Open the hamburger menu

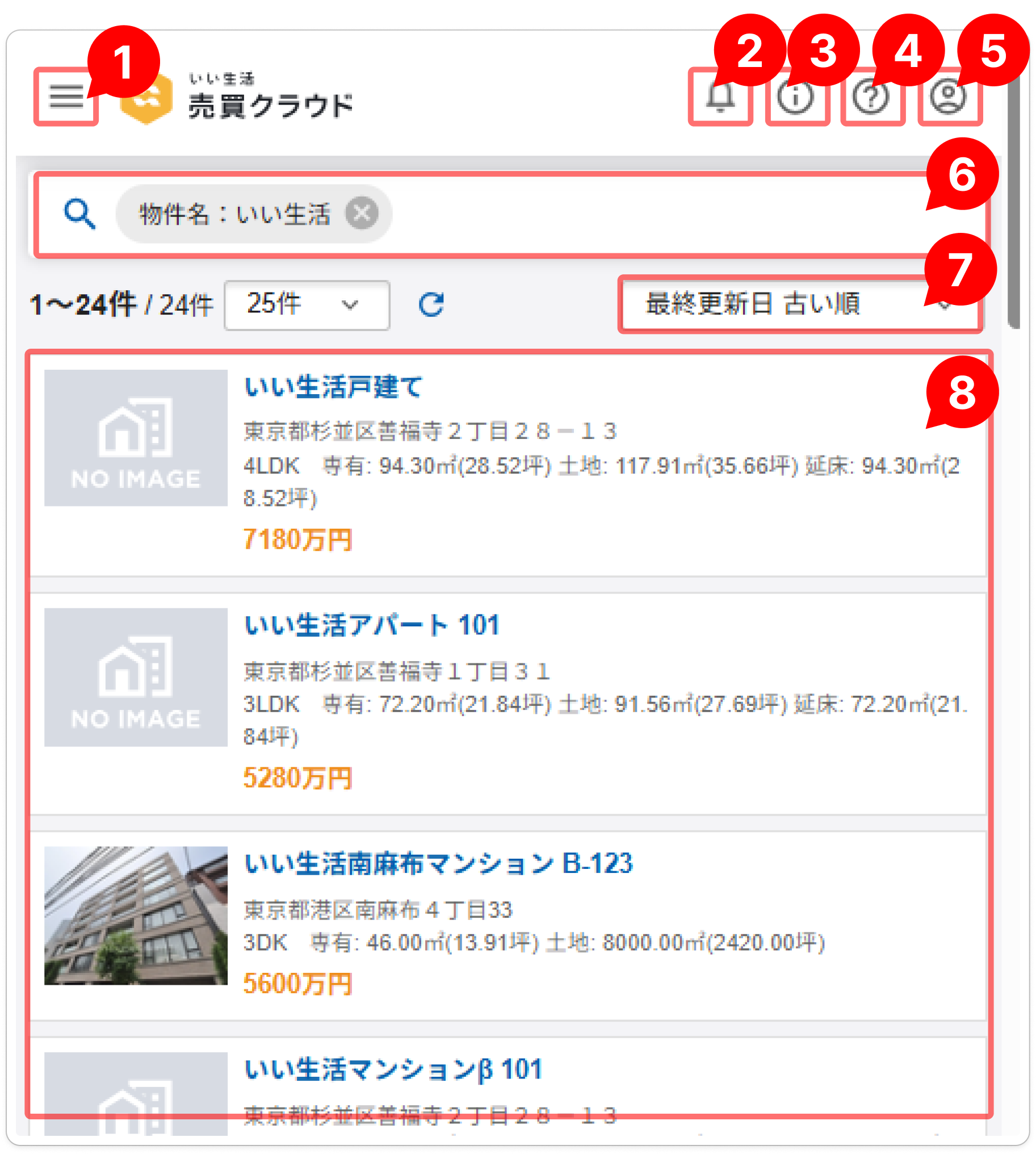click(x=66, y=97)
